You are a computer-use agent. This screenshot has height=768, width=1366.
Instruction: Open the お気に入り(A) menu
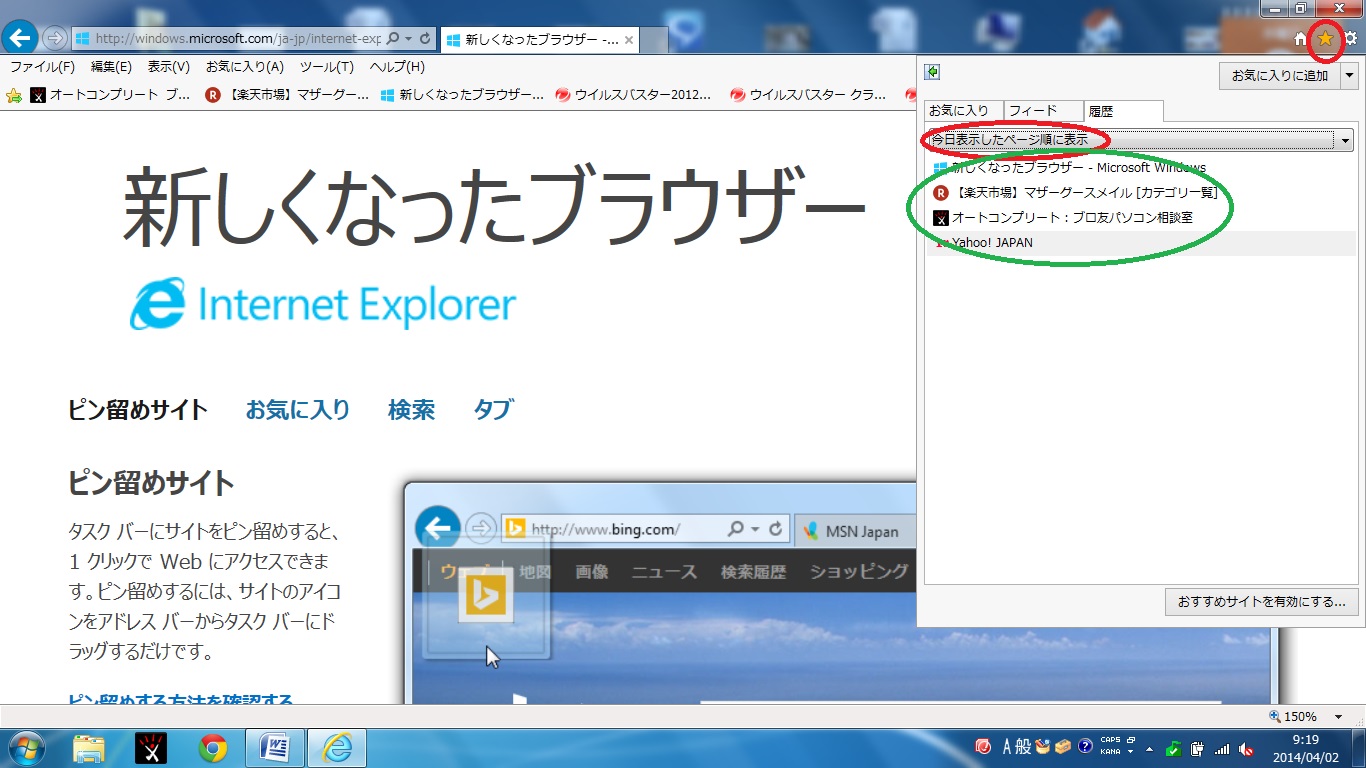coord(245,67)
